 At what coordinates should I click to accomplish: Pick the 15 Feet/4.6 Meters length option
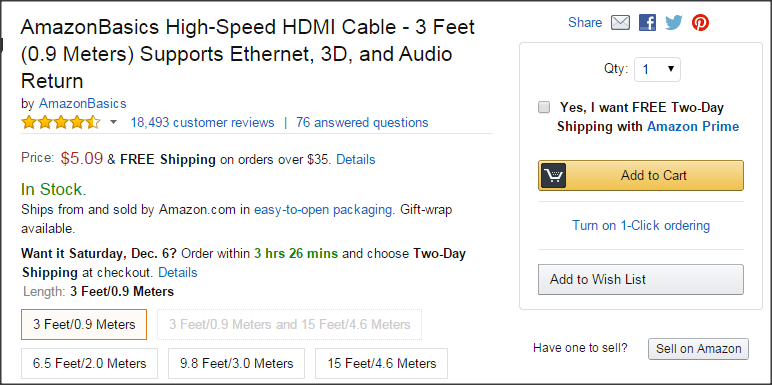[x=382, y=364]
